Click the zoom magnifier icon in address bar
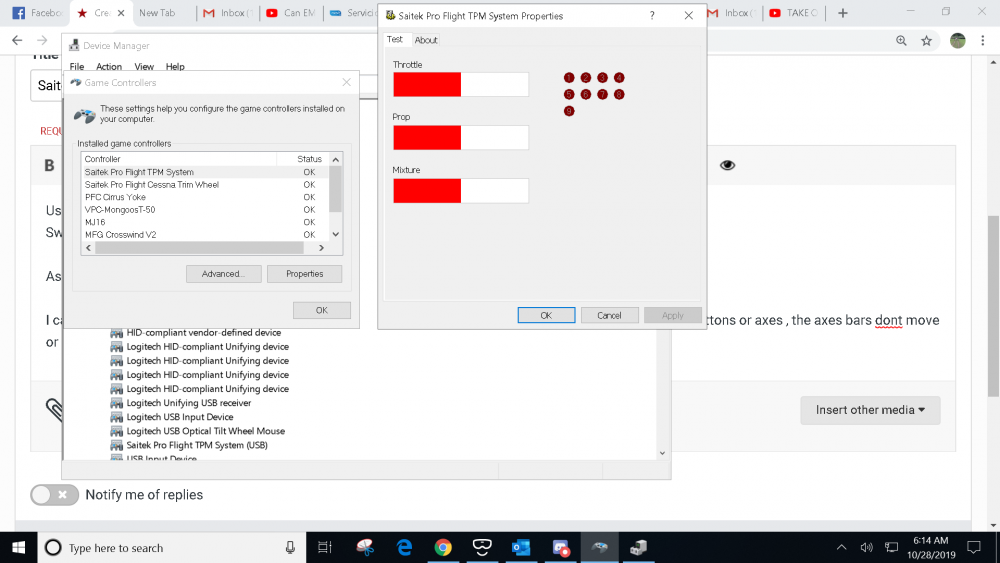 [x=901, y=41]
